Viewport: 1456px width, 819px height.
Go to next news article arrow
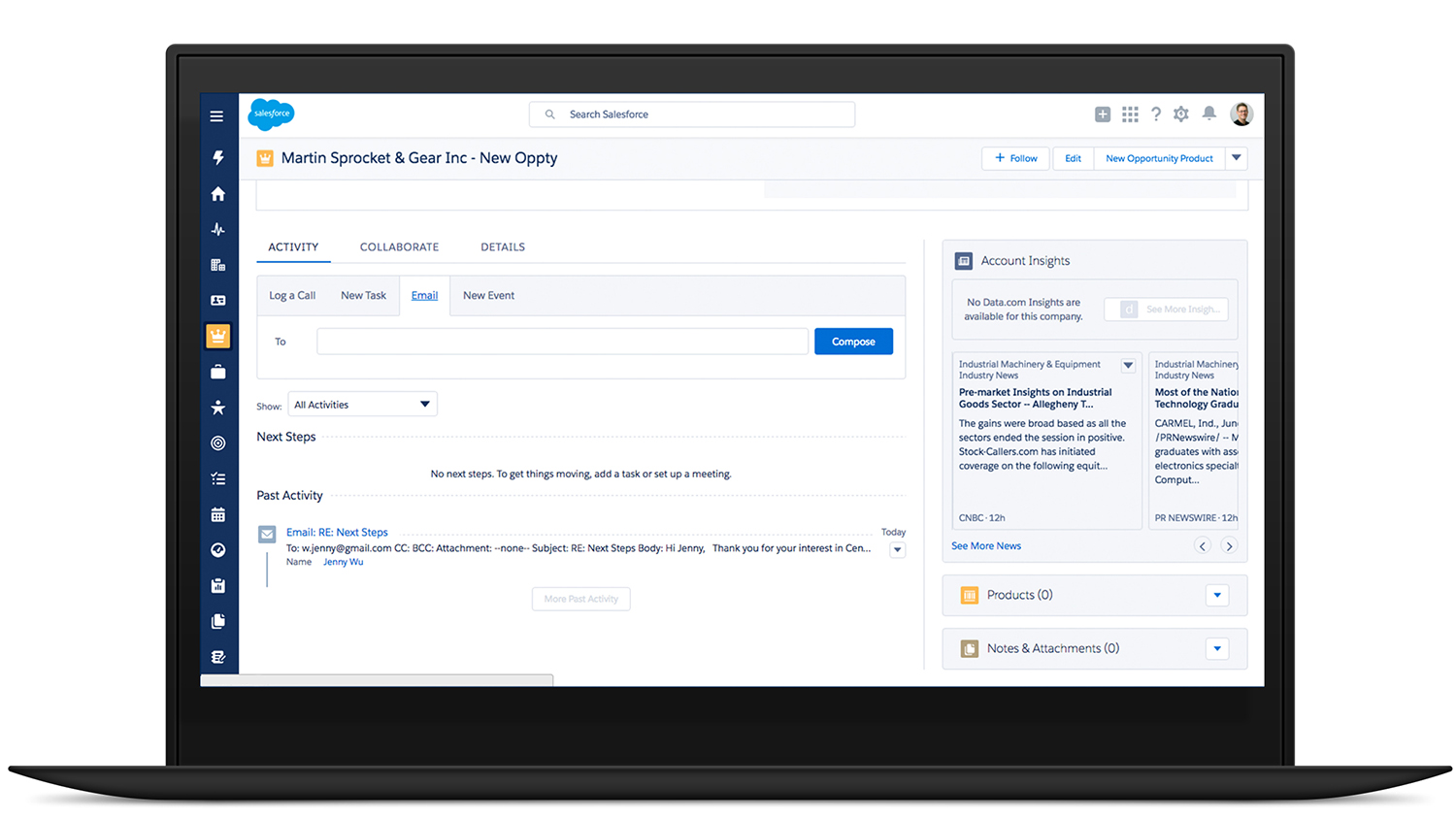click(x=1229, y=546)
